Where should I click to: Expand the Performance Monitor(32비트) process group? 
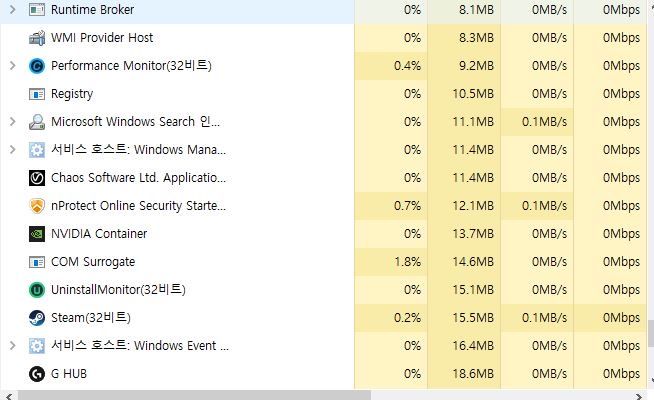coord(12,66)
